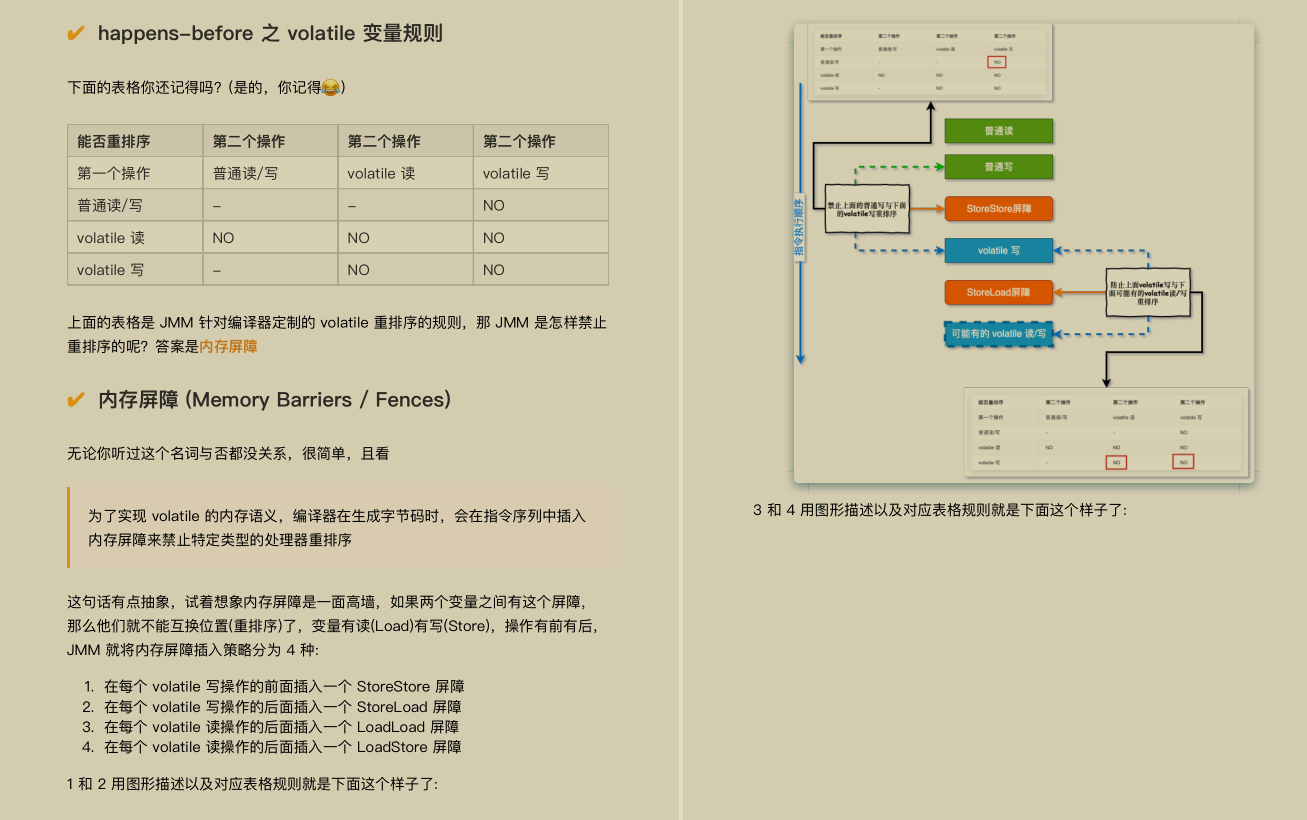1307x820 pixels.
Task: Select the heading happens-before 之 volatile 变量规则
Action: tap(270, 34)
